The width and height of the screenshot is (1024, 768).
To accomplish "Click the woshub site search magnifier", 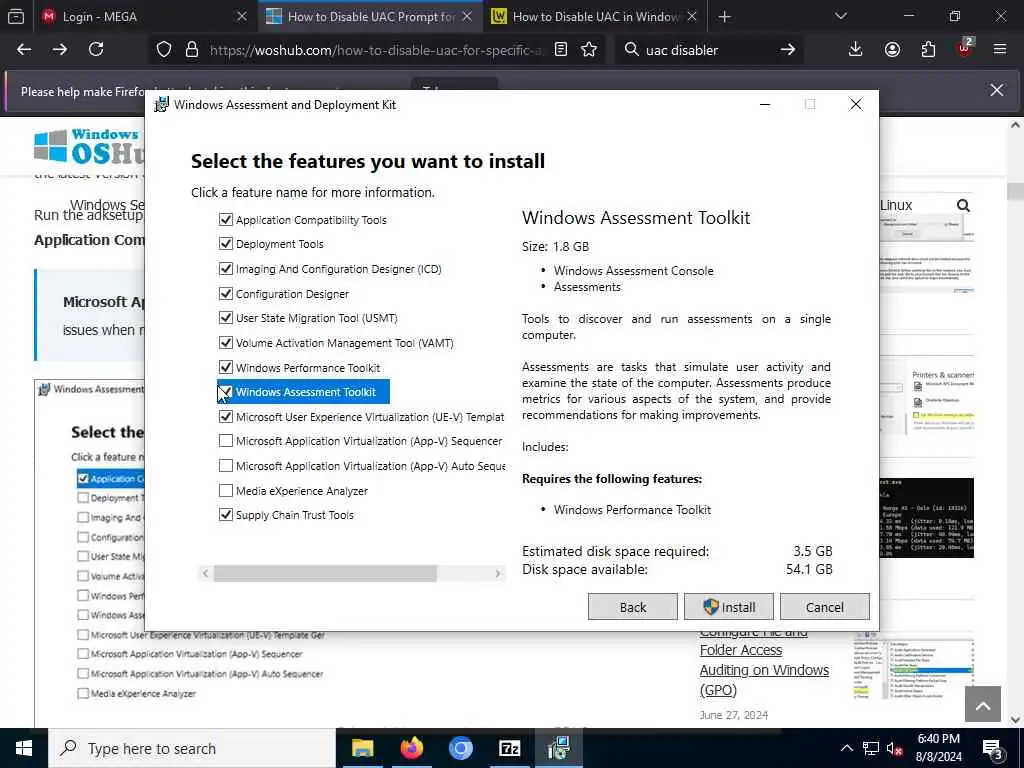I will (x=963, y=206).
